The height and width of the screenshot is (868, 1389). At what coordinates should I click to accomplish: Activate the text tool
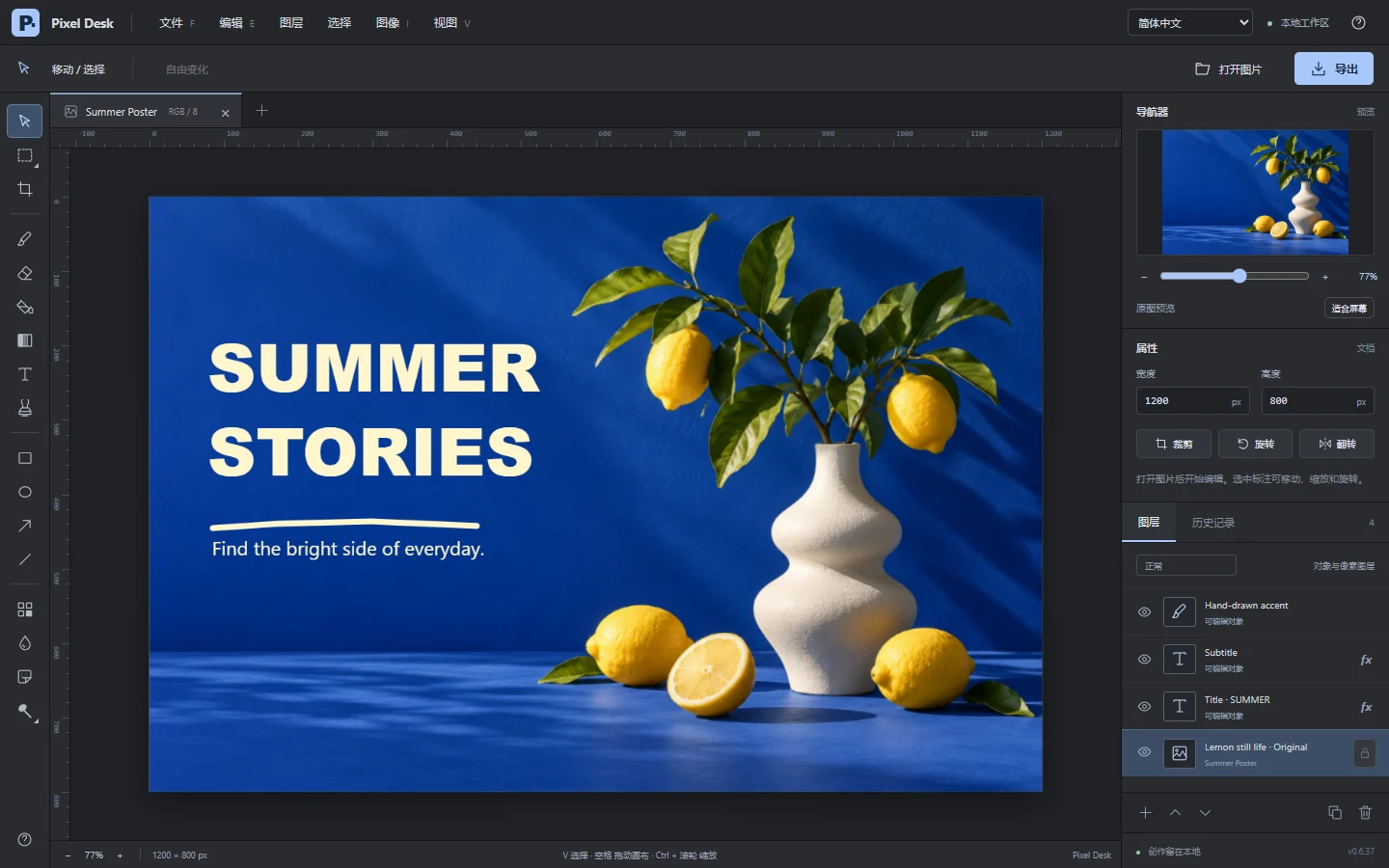coord(25,374)
